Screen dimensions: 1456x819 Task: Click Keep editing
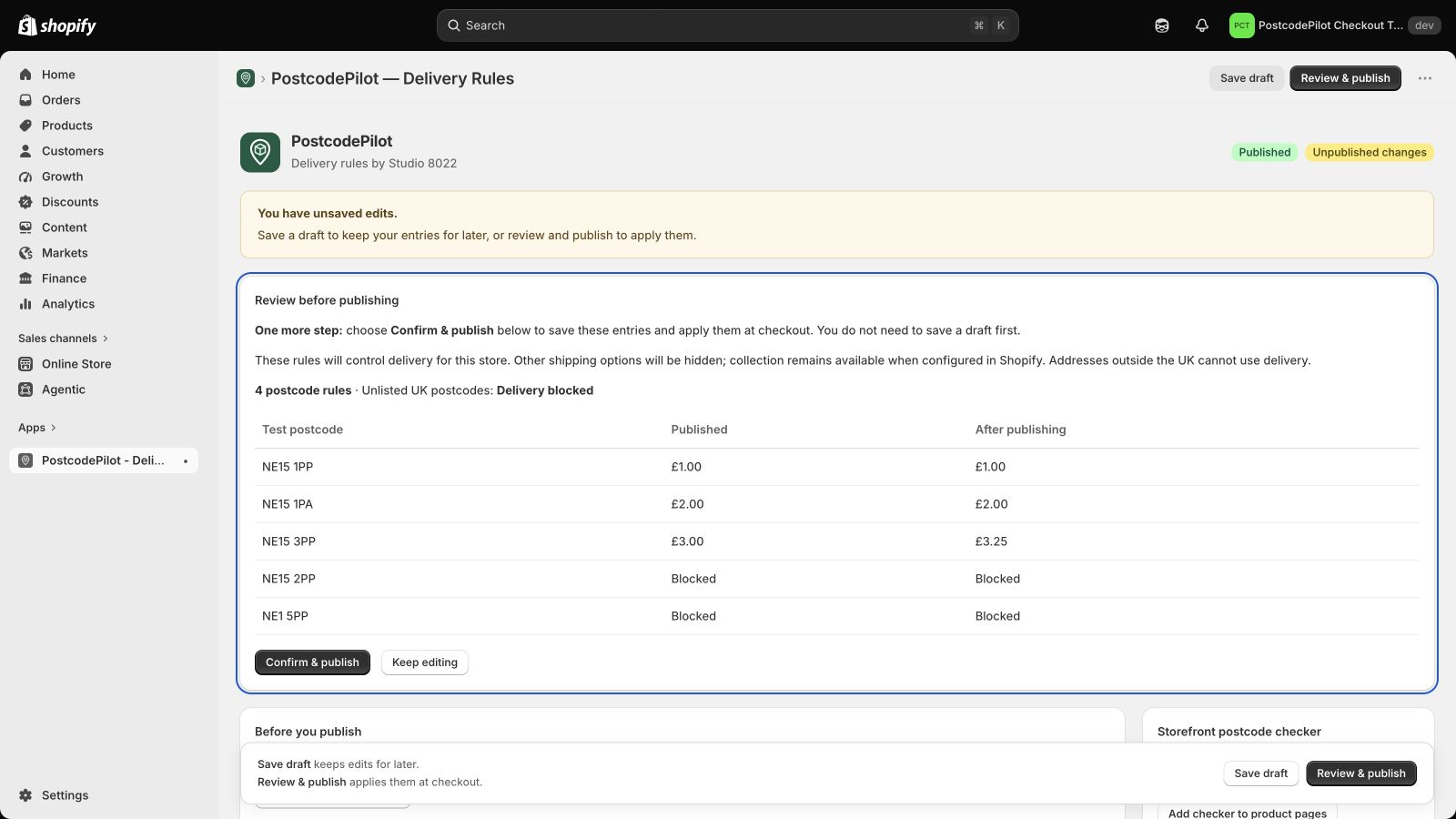click(x=425, y=662)
